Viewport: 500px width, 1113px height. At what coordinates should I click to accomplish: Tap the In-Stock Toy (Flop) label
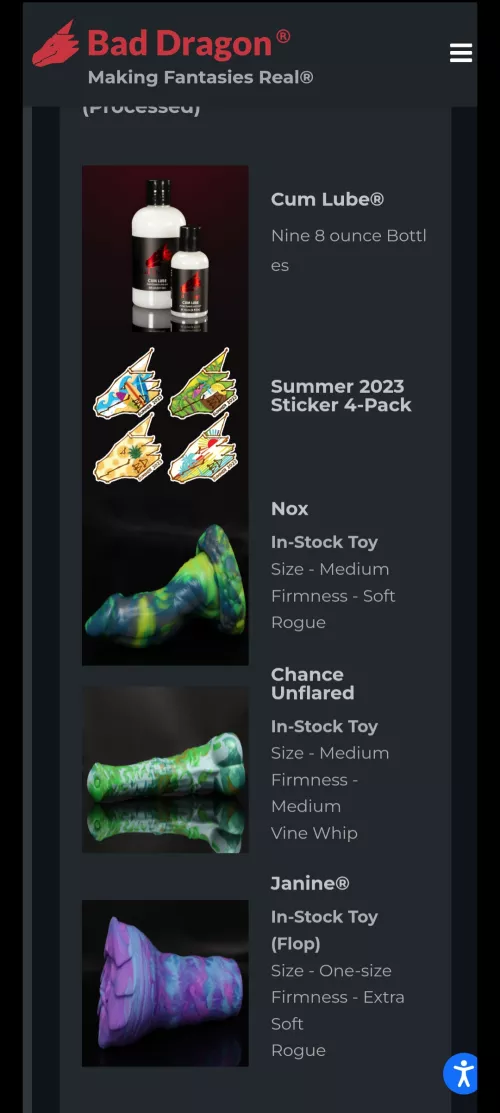click(324, 930)
